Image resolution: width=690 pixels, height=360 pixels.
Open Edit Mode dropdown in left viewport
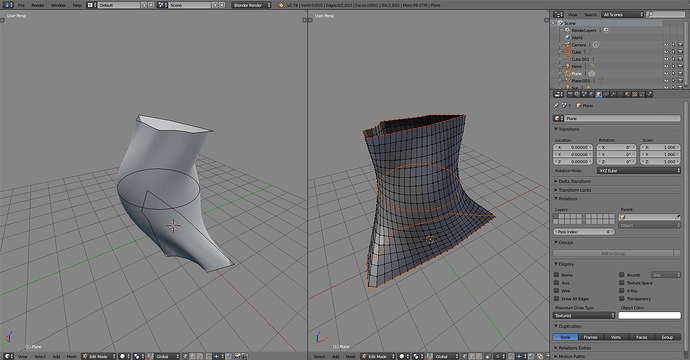(99, 356)
